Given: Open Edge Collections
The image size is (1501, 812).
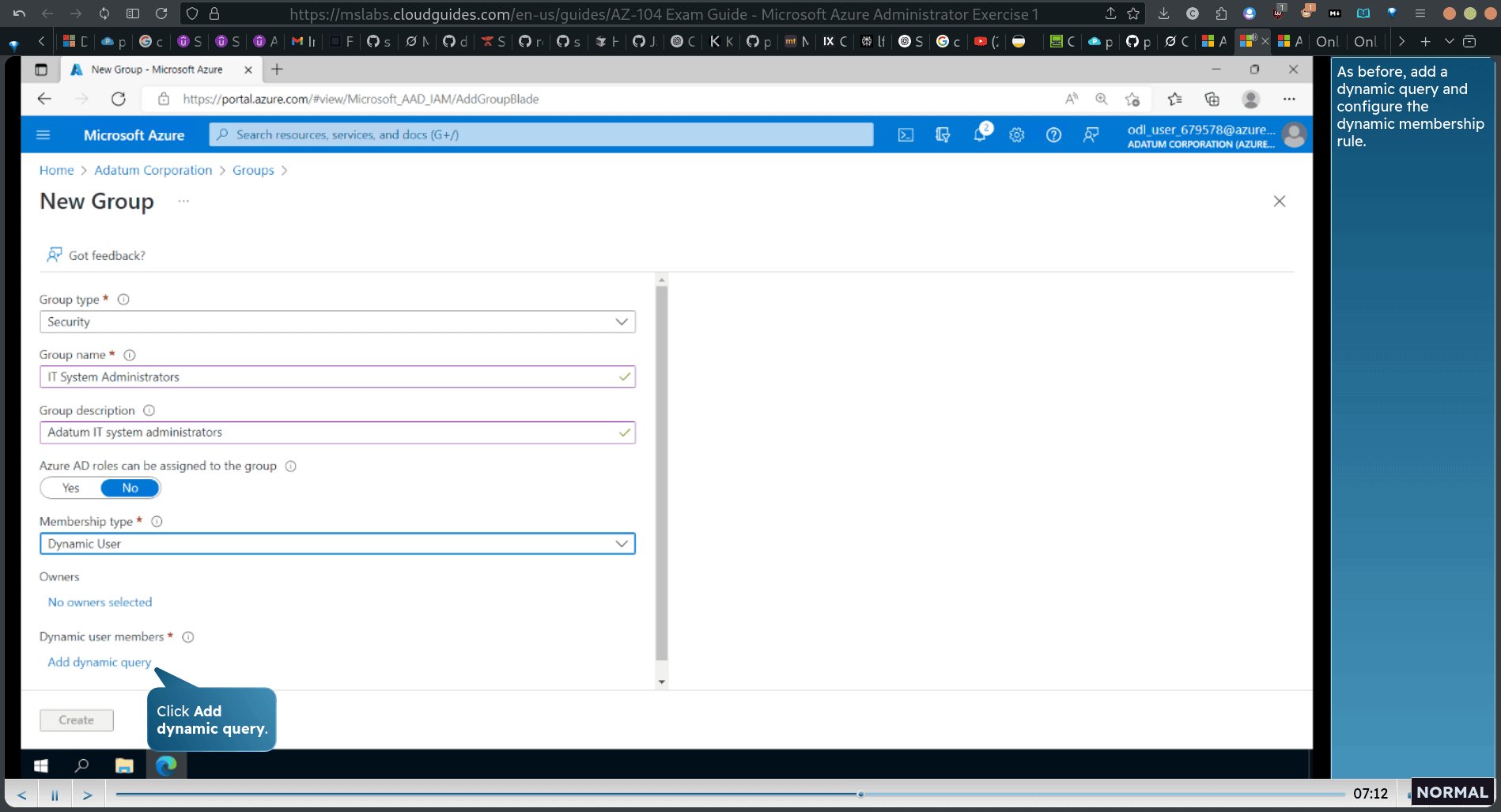Looking at the screenshot, I should pos(1212,99).
